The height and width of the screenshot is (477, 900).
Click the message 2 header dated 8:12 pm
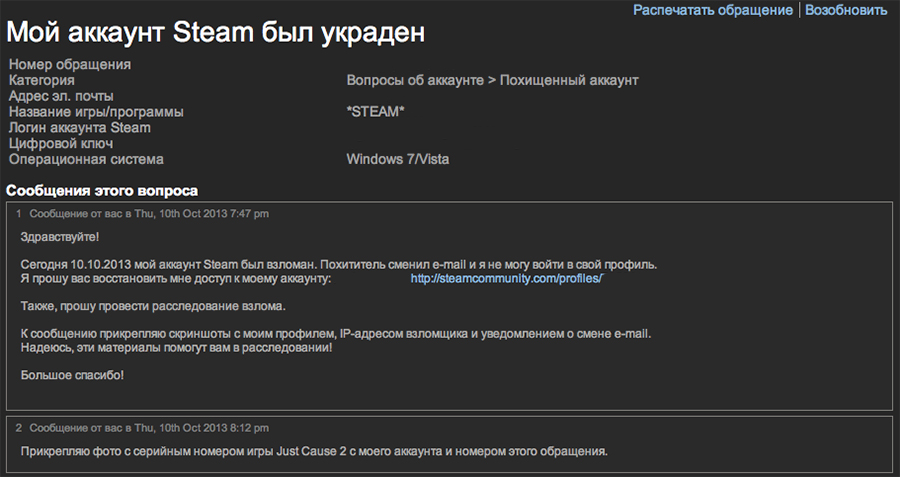[142, 428]
